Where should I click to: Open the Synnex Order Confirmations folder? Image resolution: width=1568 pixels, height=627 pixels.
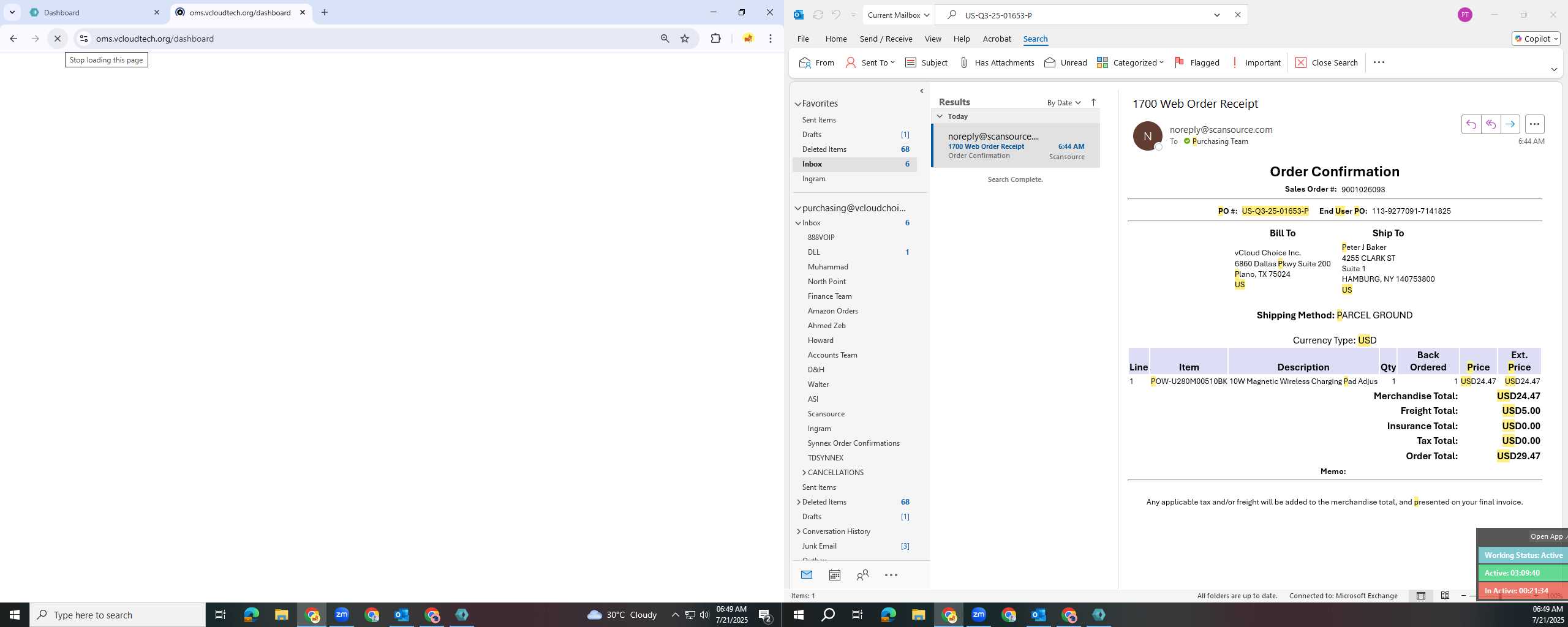(x=853, y=443)
